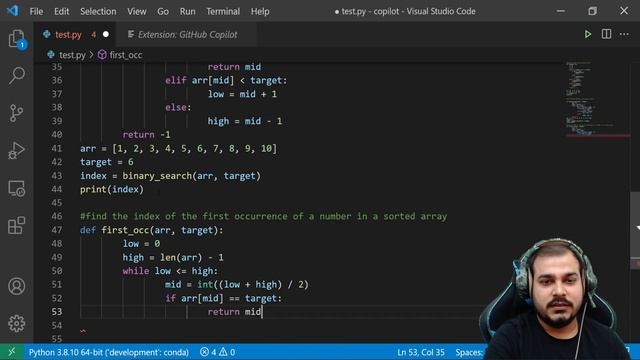640x360 pixels.
Task: Click the test.py Python file icon in breadcrumb
Action: pos(51,55)
